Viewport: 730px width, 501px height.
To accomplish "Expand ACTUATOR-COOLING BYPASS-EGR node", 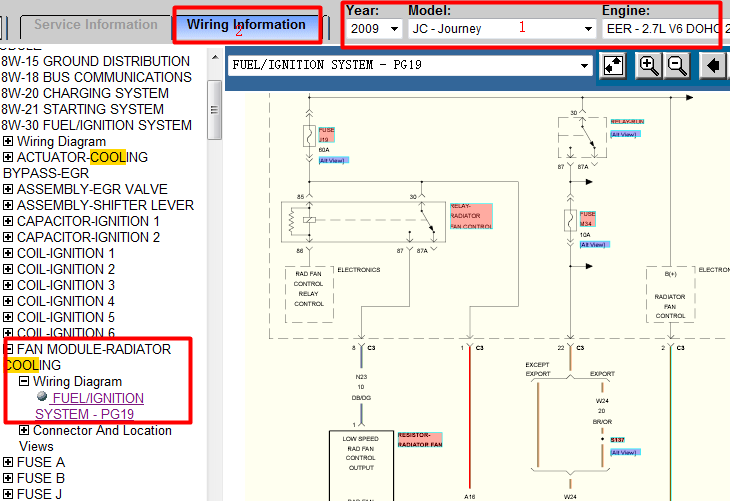I will 8,157.
